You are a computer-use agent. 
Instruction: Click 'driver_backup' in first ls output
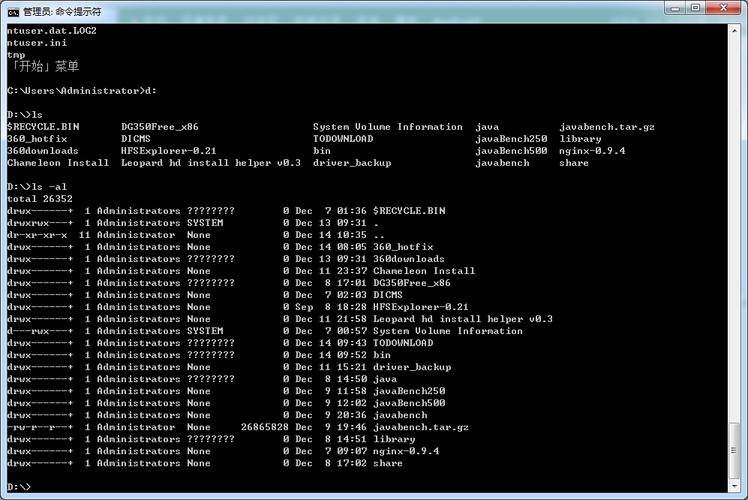click(x=352, y=163)
